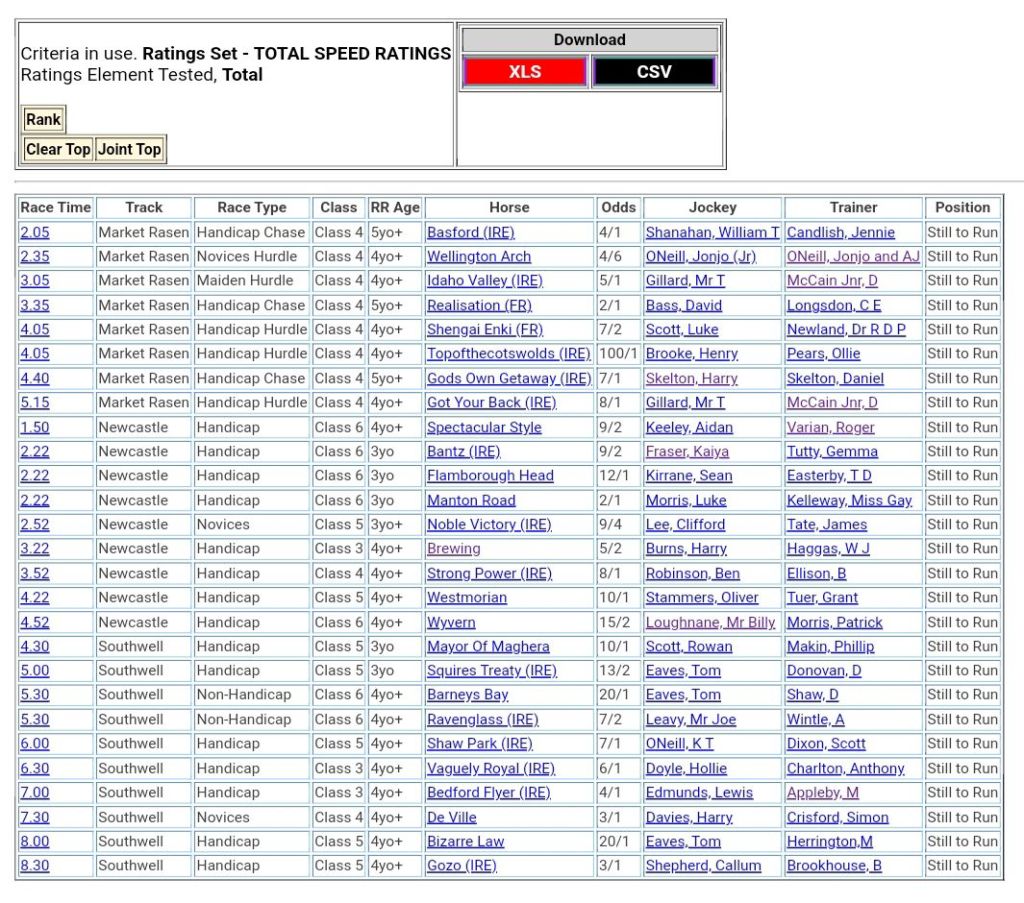Click jockey link Skelton, Harry

tap(691, 378)
